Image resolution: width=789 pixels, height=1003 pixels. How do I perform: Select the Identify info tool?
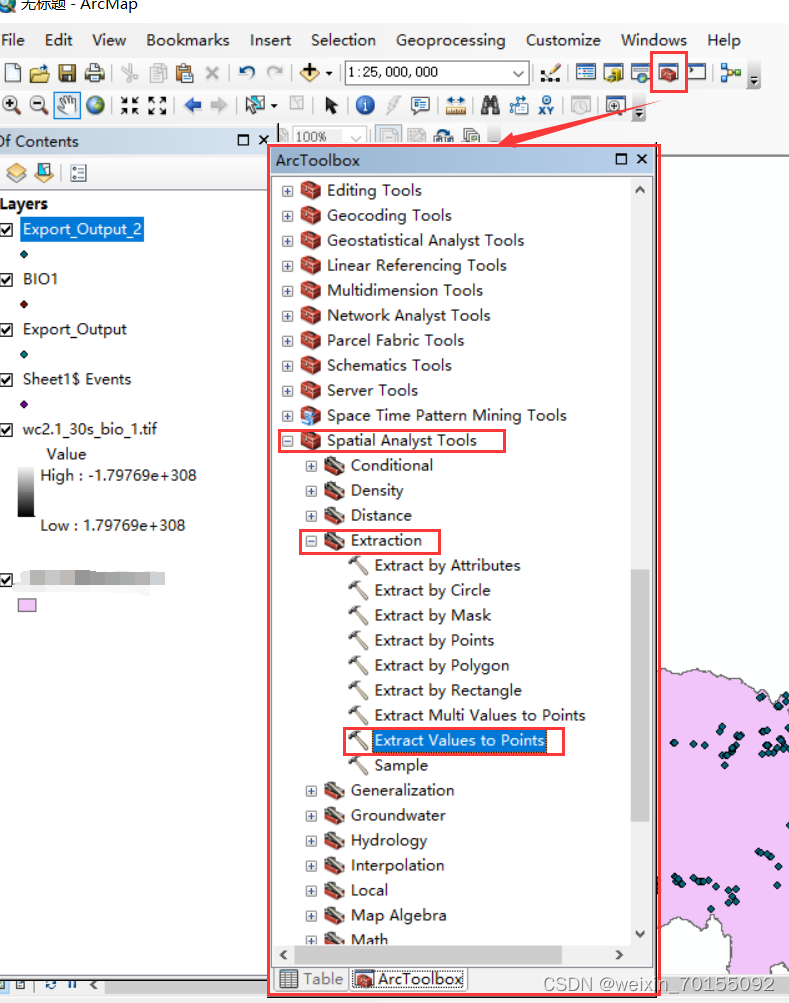[365, 105]
